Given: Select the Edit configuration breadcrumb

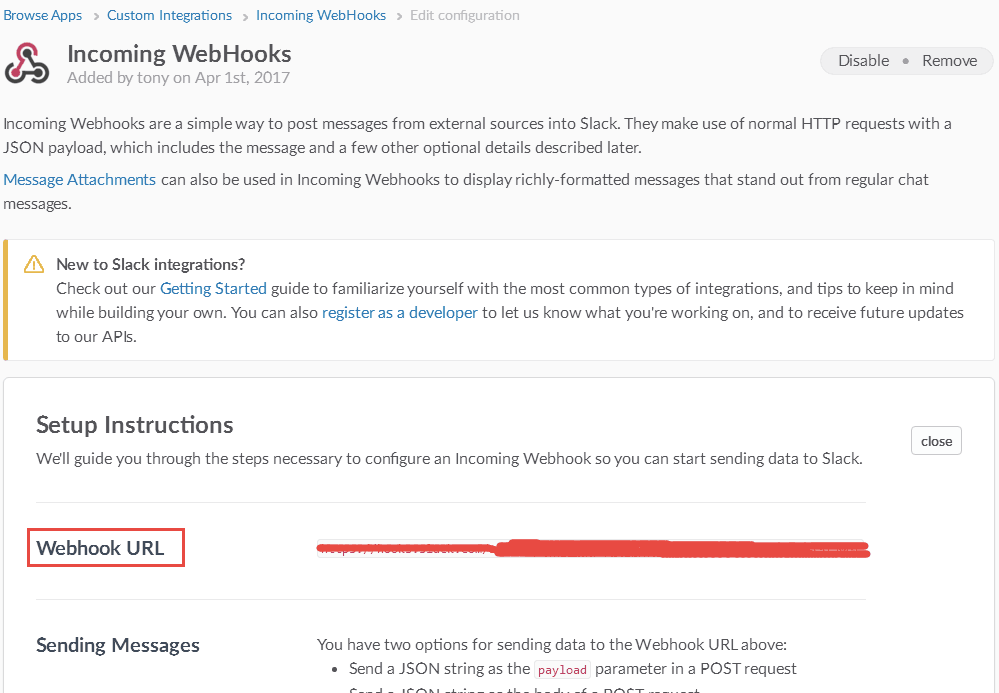Looking at the screenshot, I should 464,15.
